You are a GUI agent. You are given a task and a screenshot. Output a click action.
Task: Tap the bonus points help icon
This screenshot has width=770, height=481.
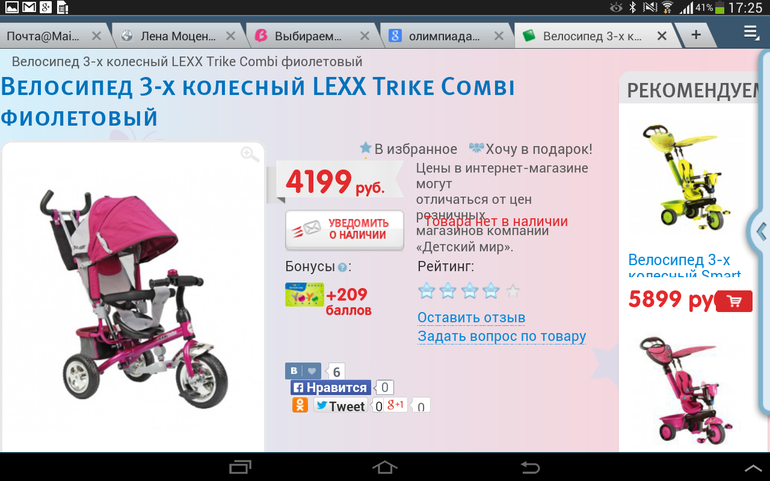coord(342,267)
